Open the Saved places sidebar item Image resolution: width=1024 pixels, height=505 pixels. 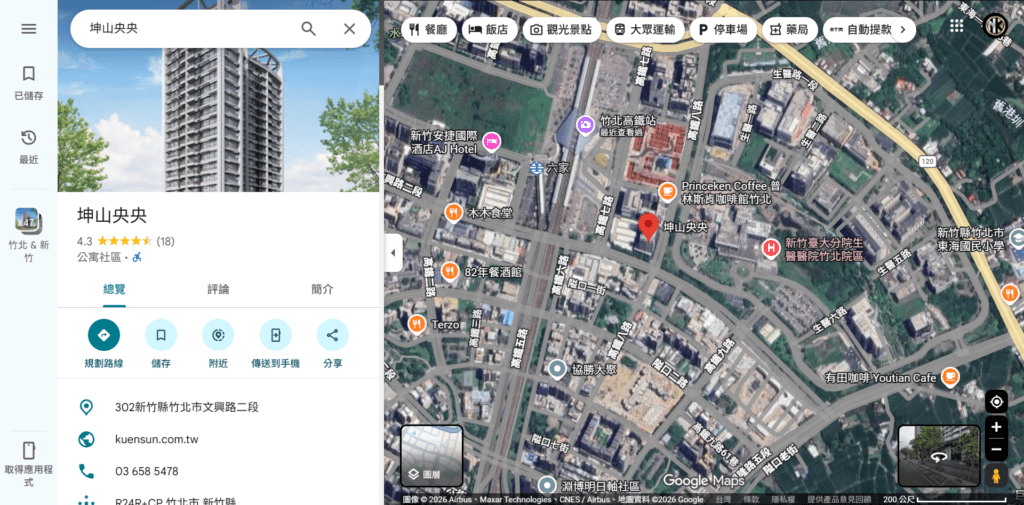point(29,83)
